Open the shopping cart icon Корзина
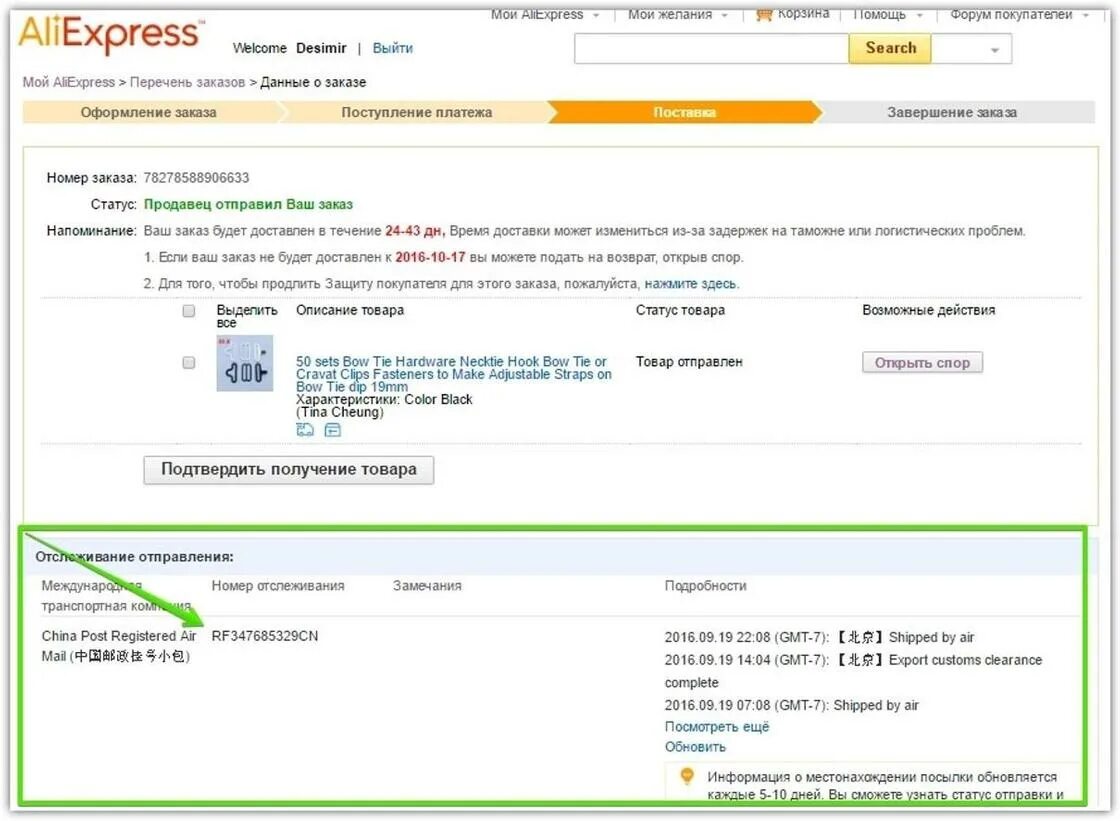The width and height of the screenshot is (1120, 821). coord(764,14)
